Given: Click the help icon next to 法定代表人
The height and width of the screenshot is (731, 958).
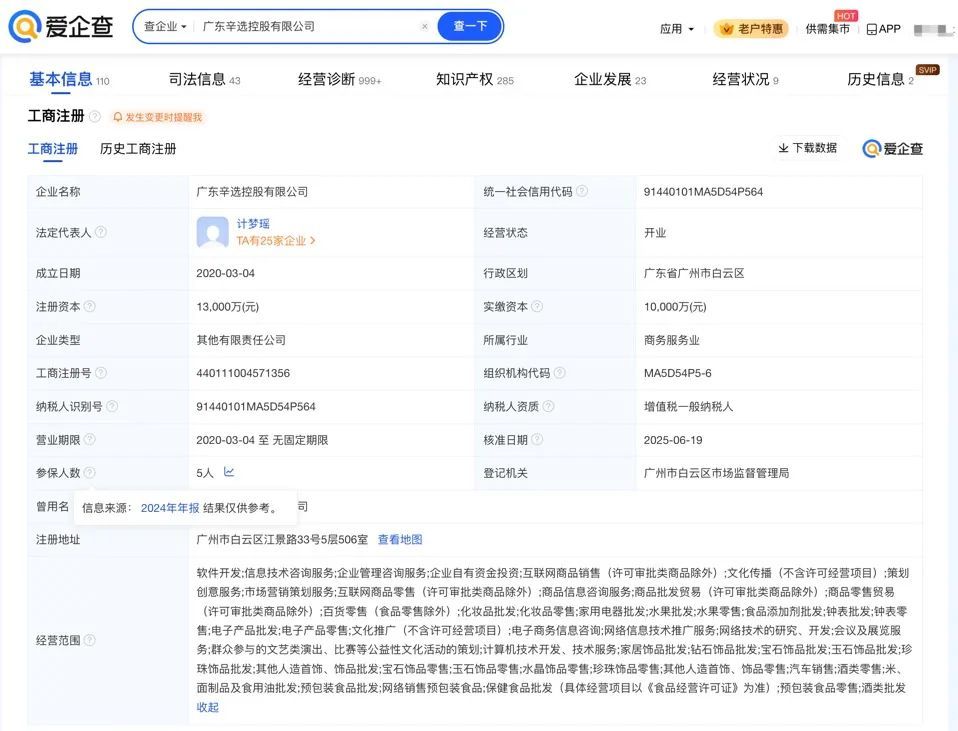Looking at the screenshot, I should click(x=101, y=232).
